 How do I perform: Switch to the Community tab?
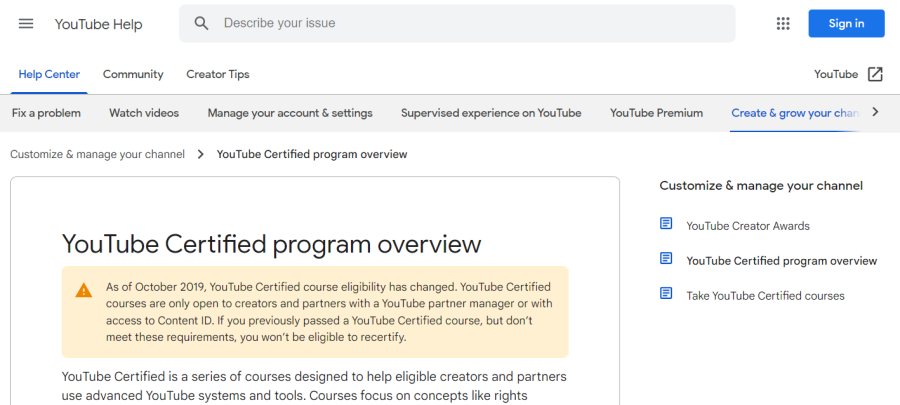[133, 75]
